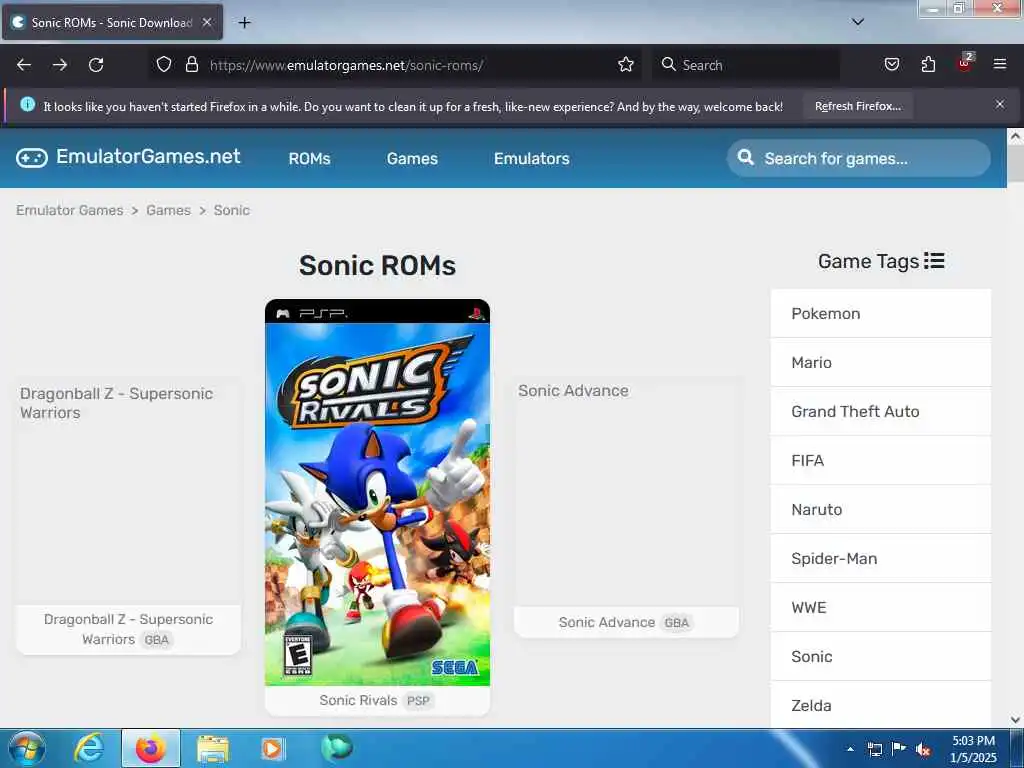Open the uBlock Origin extension icon

[x=965, y=63]
